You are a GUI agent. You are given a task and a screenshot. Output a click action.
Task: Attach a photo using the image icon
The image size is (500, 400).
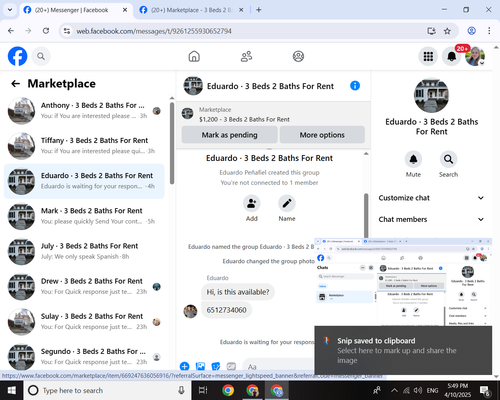200,367
